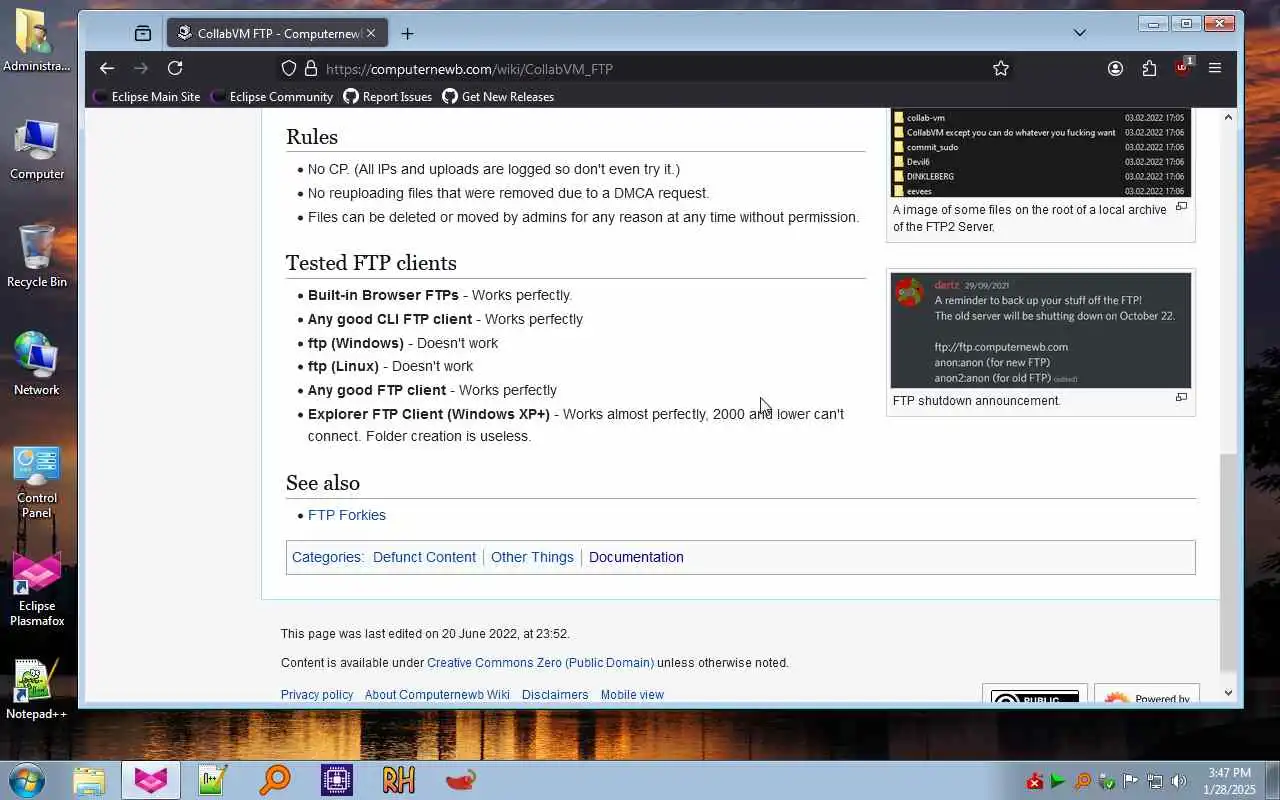Image resolution: width=1280 pixels, height=800 pixels.
Task: Select the Notepad++ desktop shortcut
Action: pos(37,689)
